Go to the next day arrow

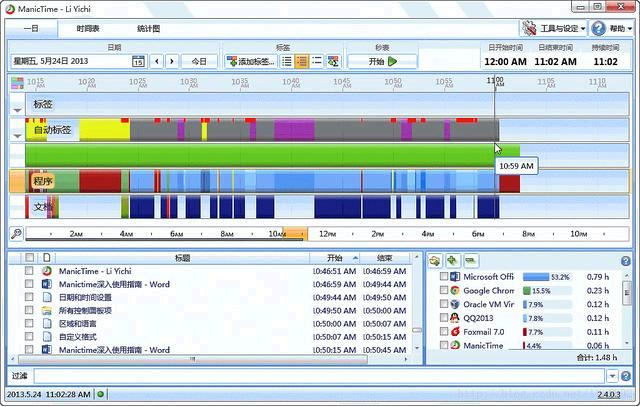click(172, 61)
